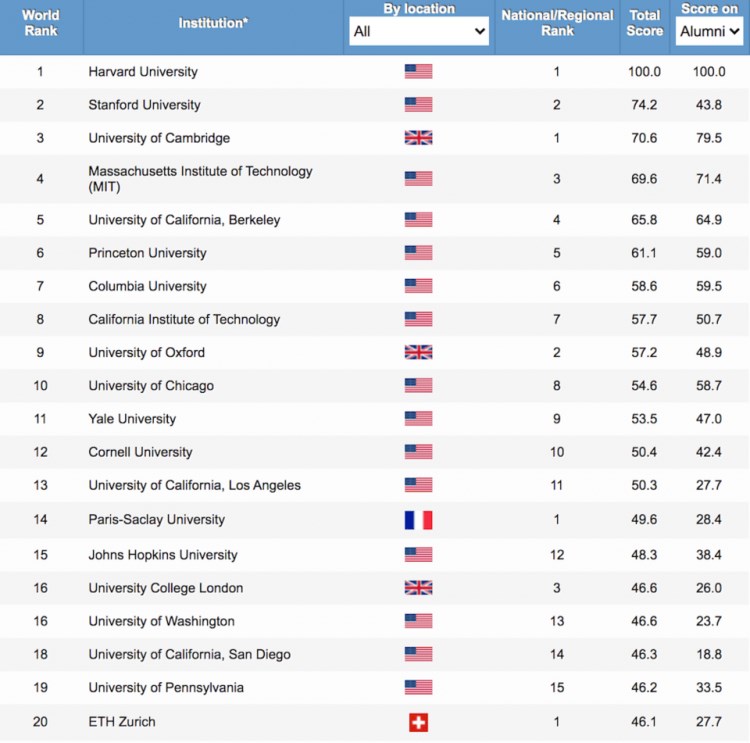Click the flag in University of Chicago row
The image size is (750, 743).
click(419, 385)
